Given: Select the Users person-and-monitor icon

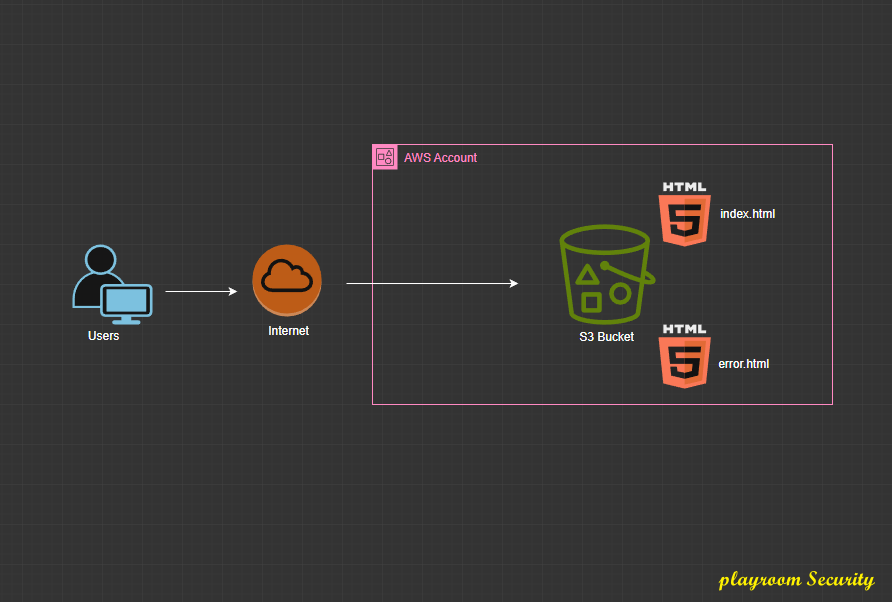Looking at the screenshot, I should (x=110, y=285).
